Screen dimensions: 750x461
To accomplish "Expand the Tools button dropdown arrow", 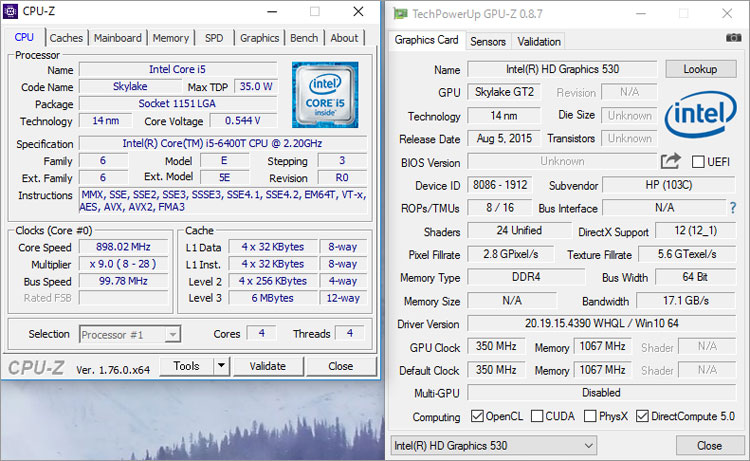I will click(221, 366).
